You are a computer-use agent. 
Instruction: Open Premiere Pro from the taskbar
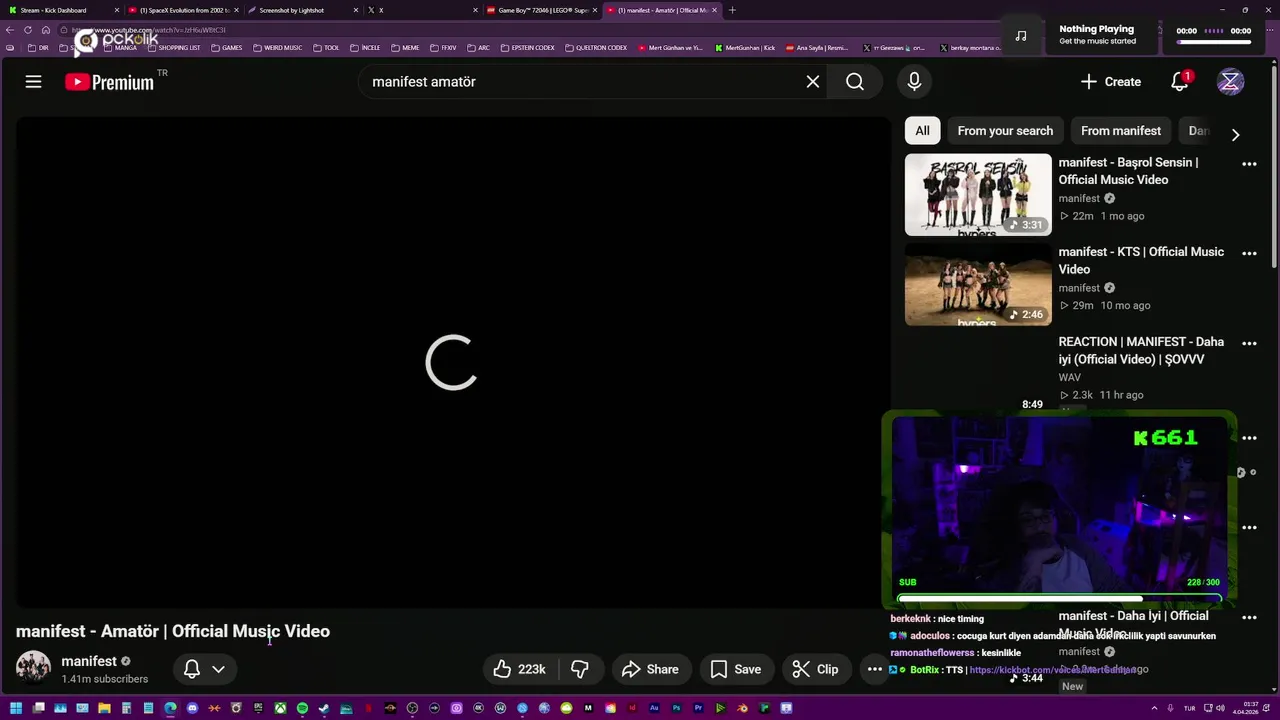pos(699,708)
